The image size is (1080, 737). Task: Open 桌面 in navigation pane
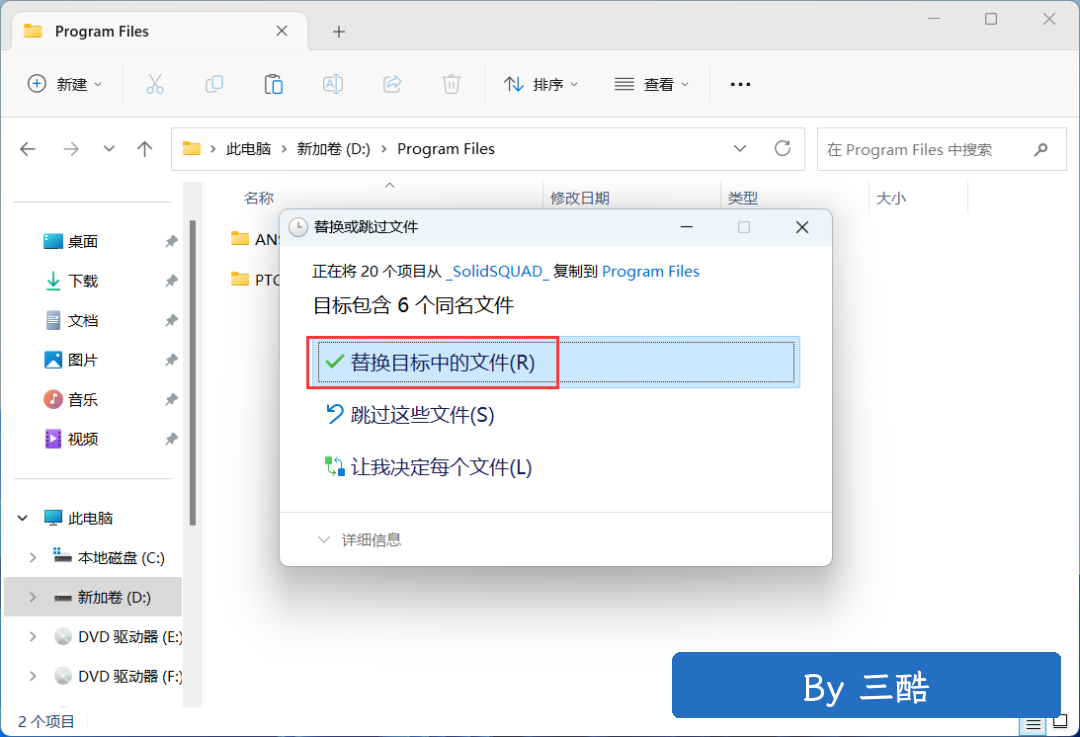click(83, 242)
